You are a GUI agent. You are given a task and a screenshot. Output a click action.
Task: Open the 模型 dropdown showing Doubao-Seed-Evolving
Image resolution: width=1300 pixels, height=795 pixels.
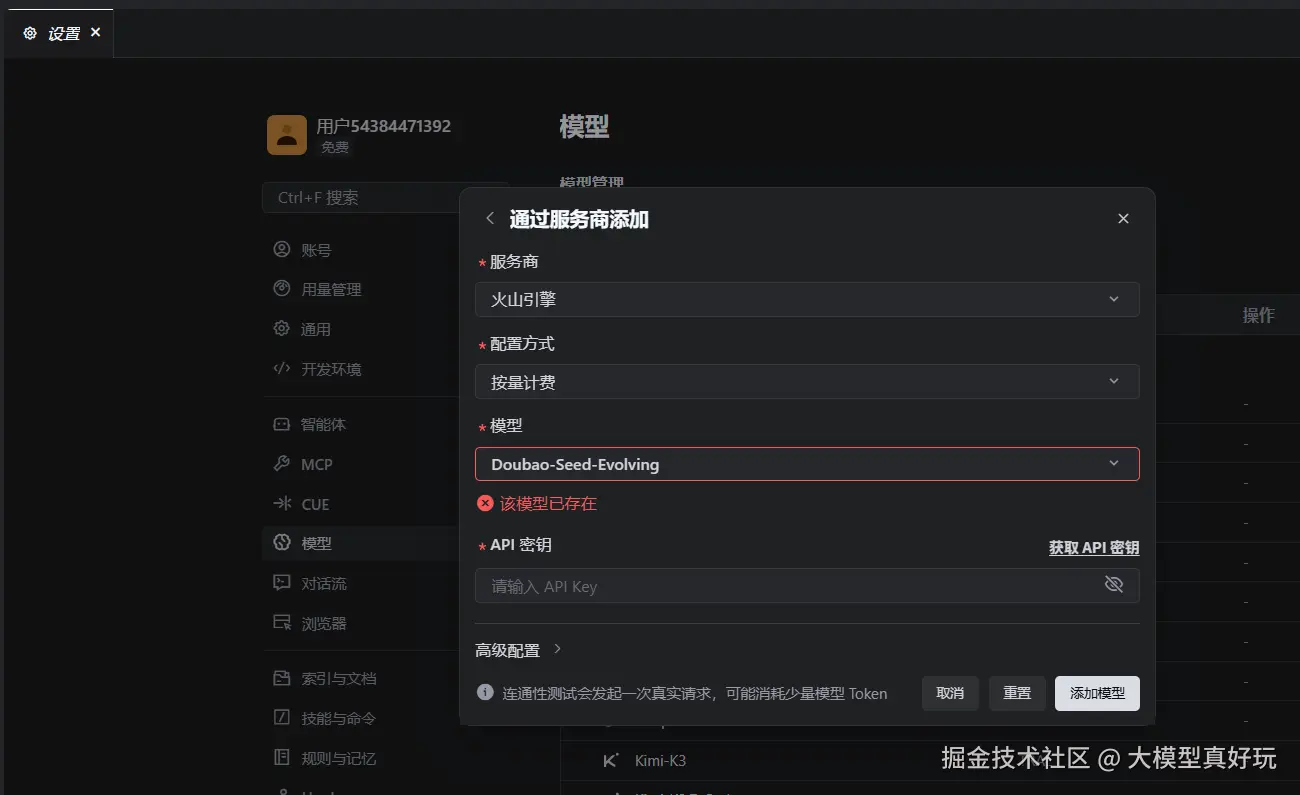[x=807, y=464]
